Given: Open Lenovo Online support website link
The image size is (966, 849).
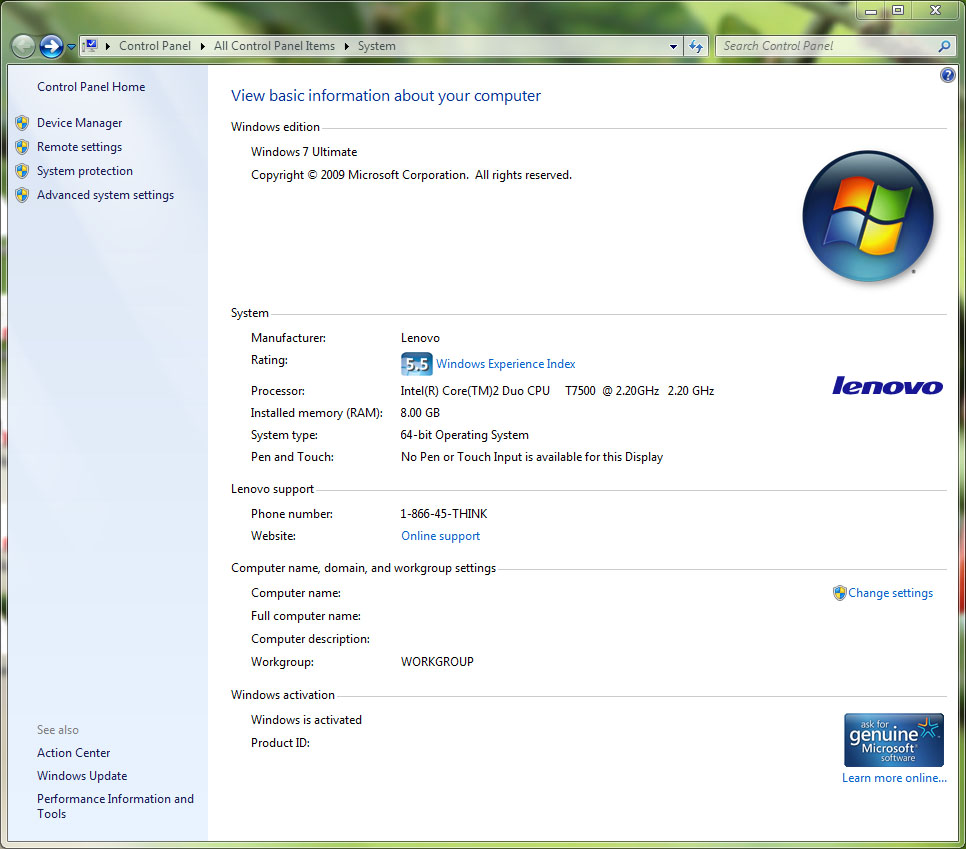Looking at the screenshot, I should [x=440, y=536].
